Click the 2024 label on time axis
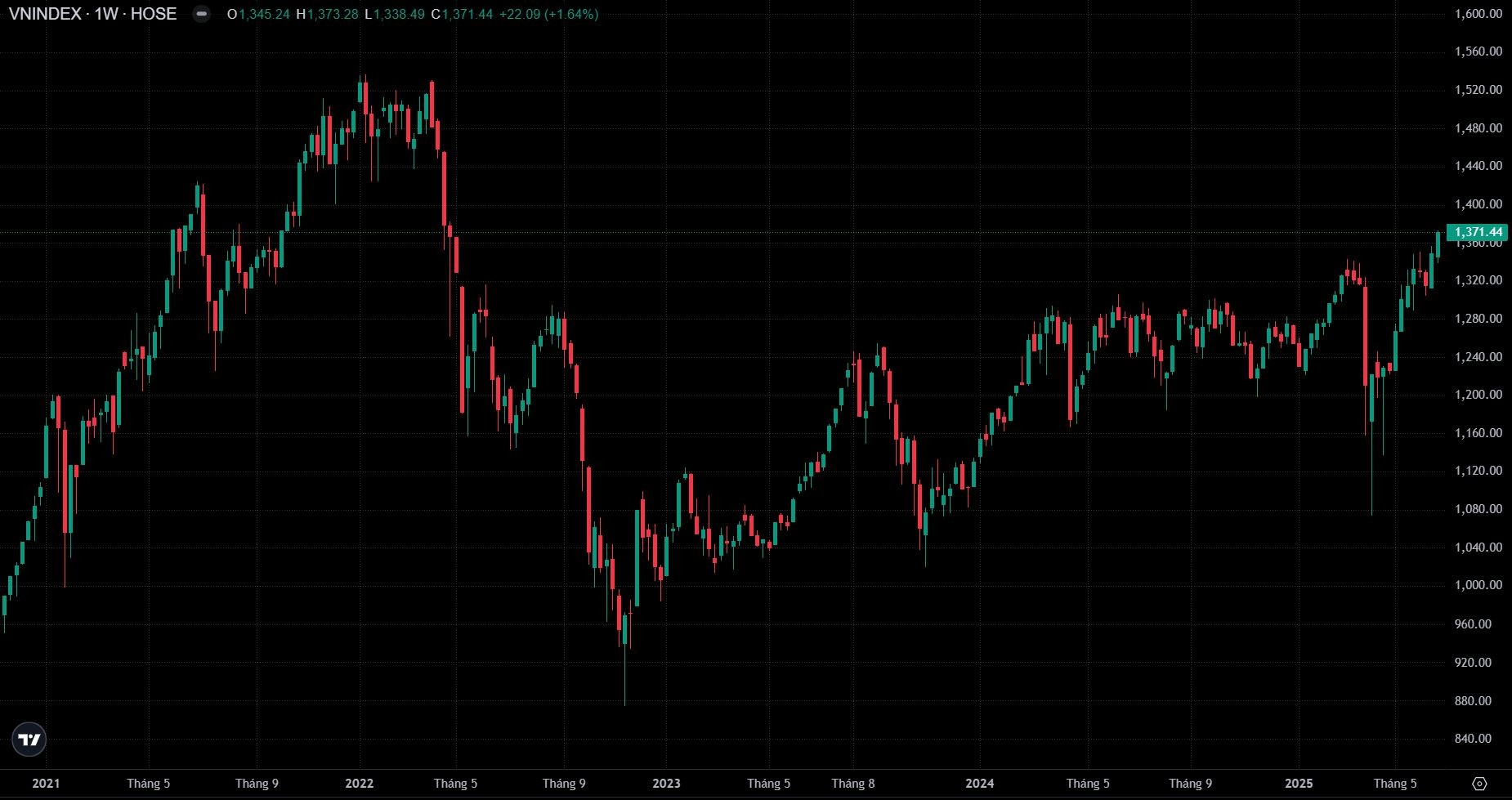Viewport: 1512px width, 800px height. pos(980,784)
